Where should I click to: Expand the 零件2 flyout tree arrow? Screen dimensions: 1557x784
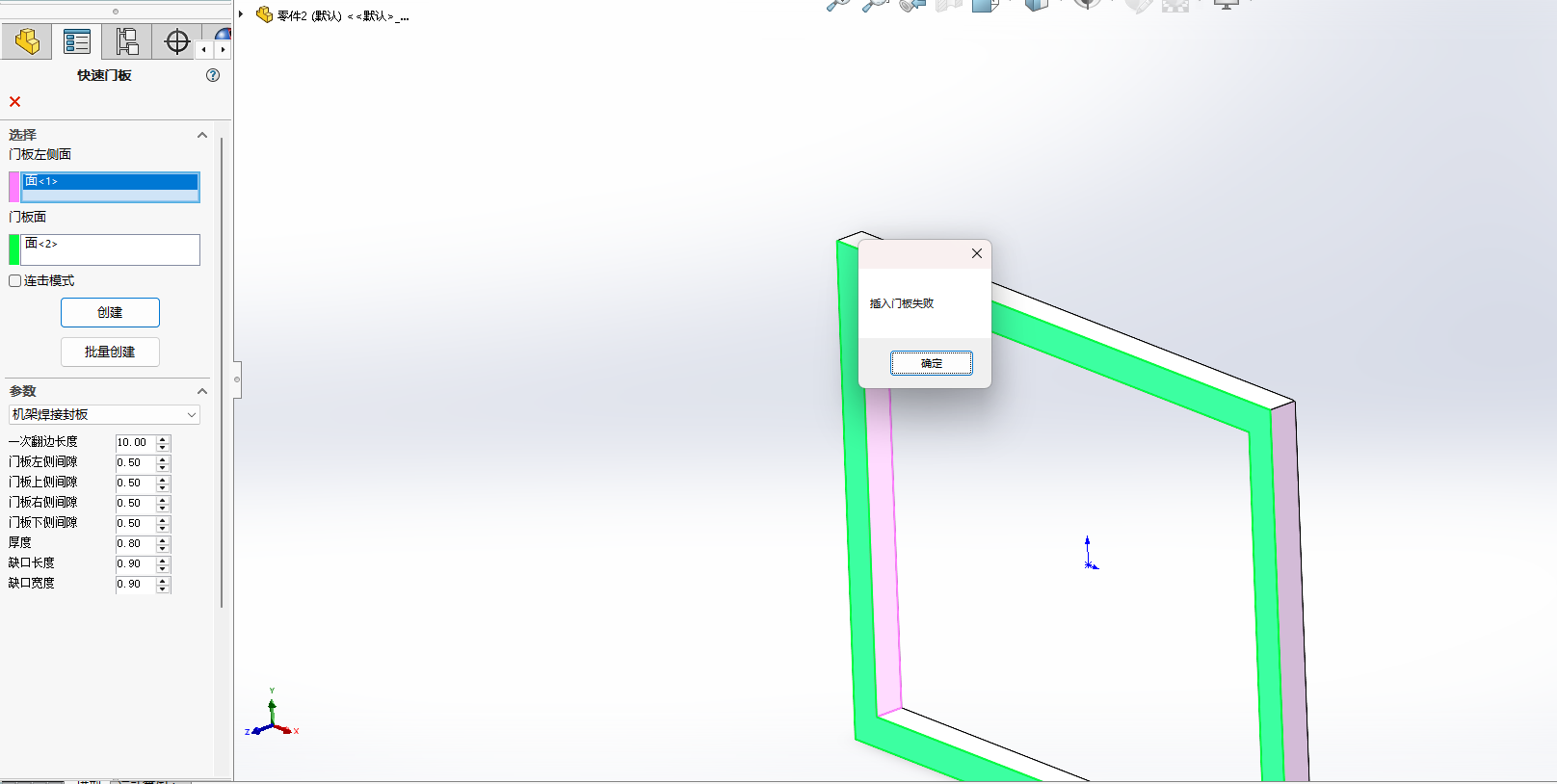coord(241,14)
